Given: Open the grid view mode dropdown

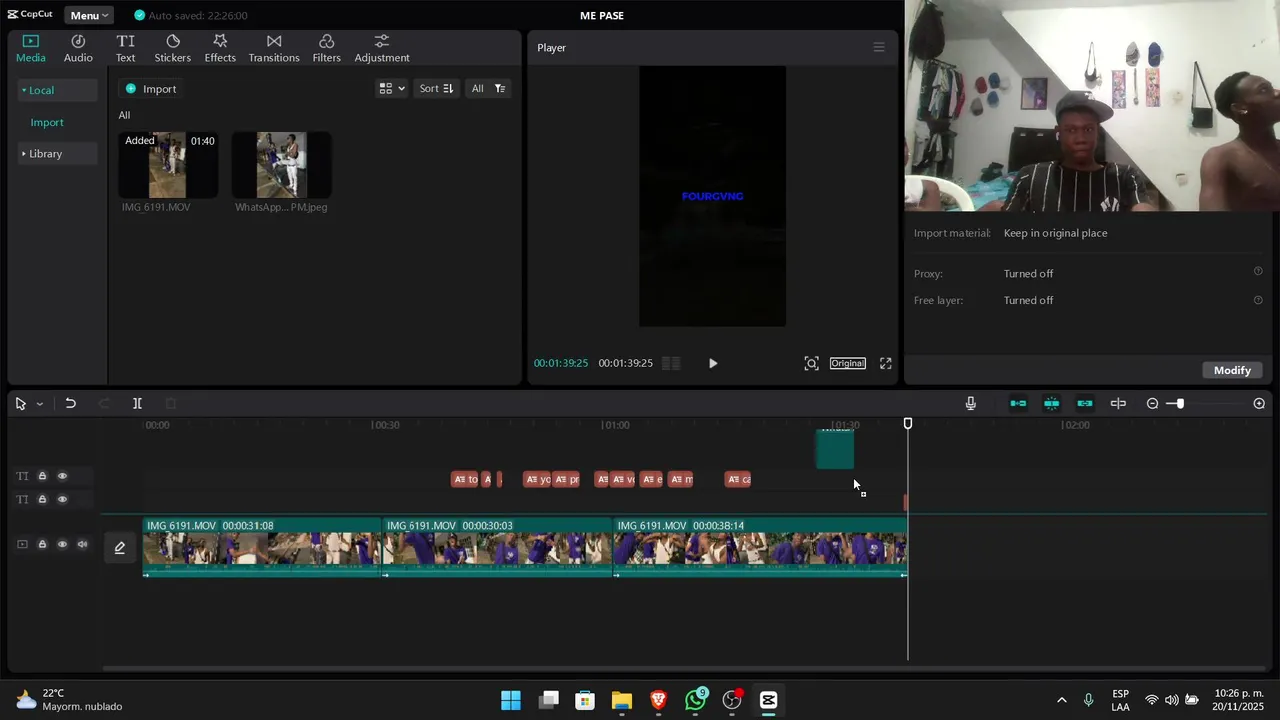Looking at the screenshot, I should coord(391,88).
